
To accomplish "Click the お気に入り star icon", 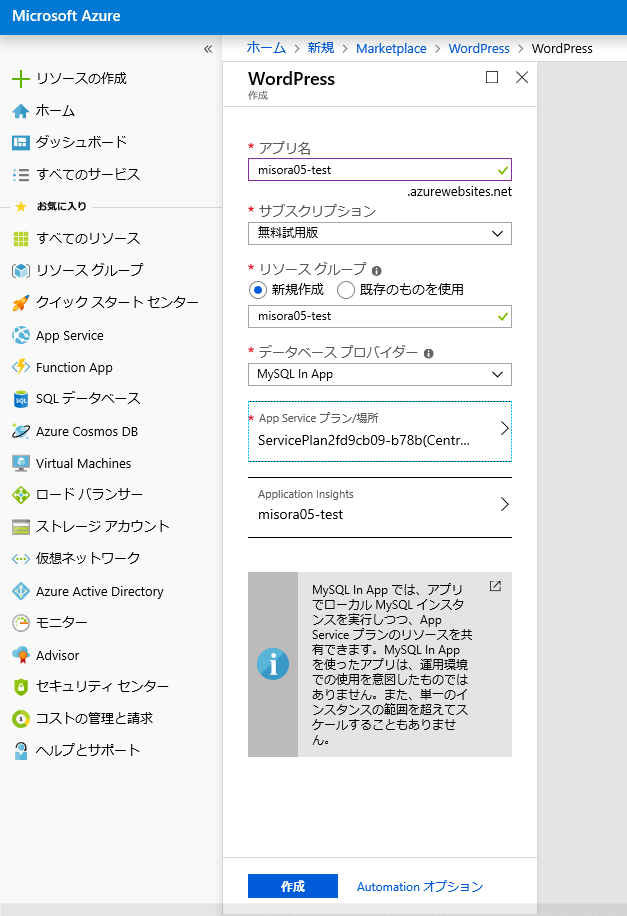I will tap(21, 206).
